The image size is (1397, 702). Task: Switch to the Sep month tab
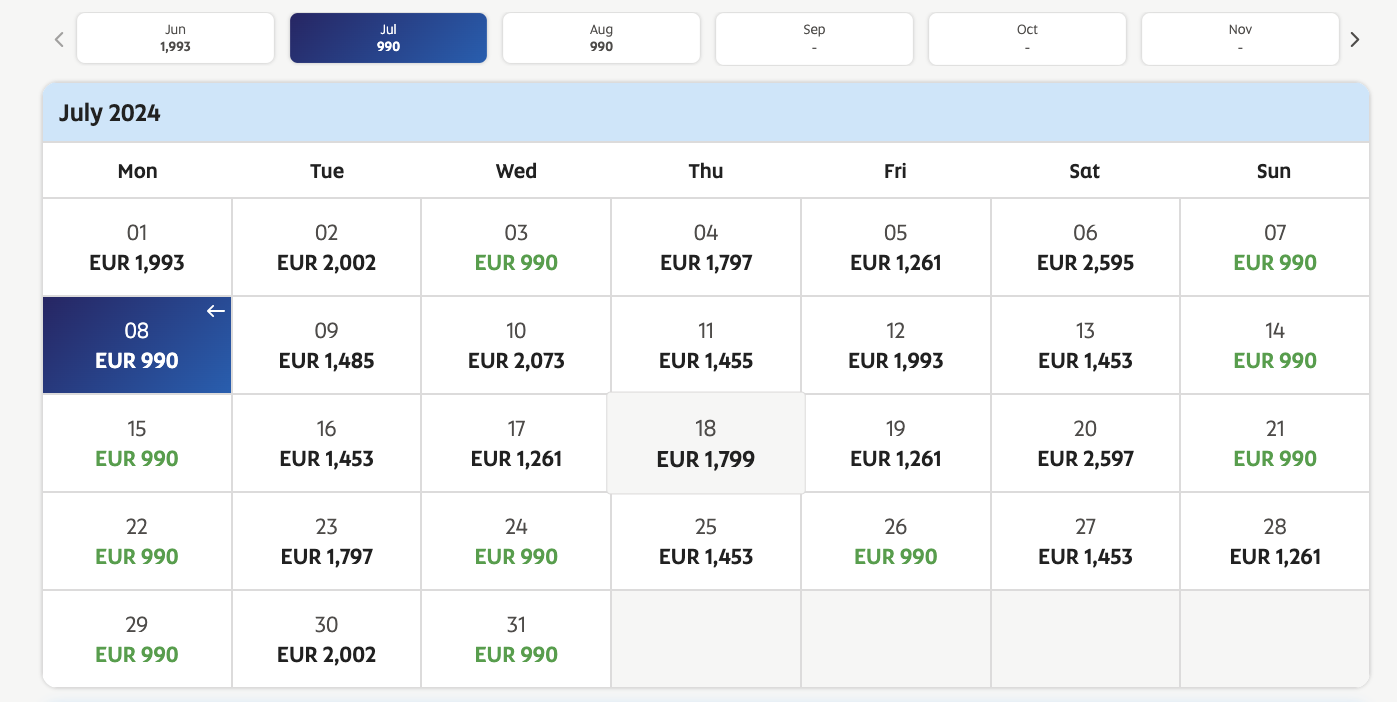point(814,38)
